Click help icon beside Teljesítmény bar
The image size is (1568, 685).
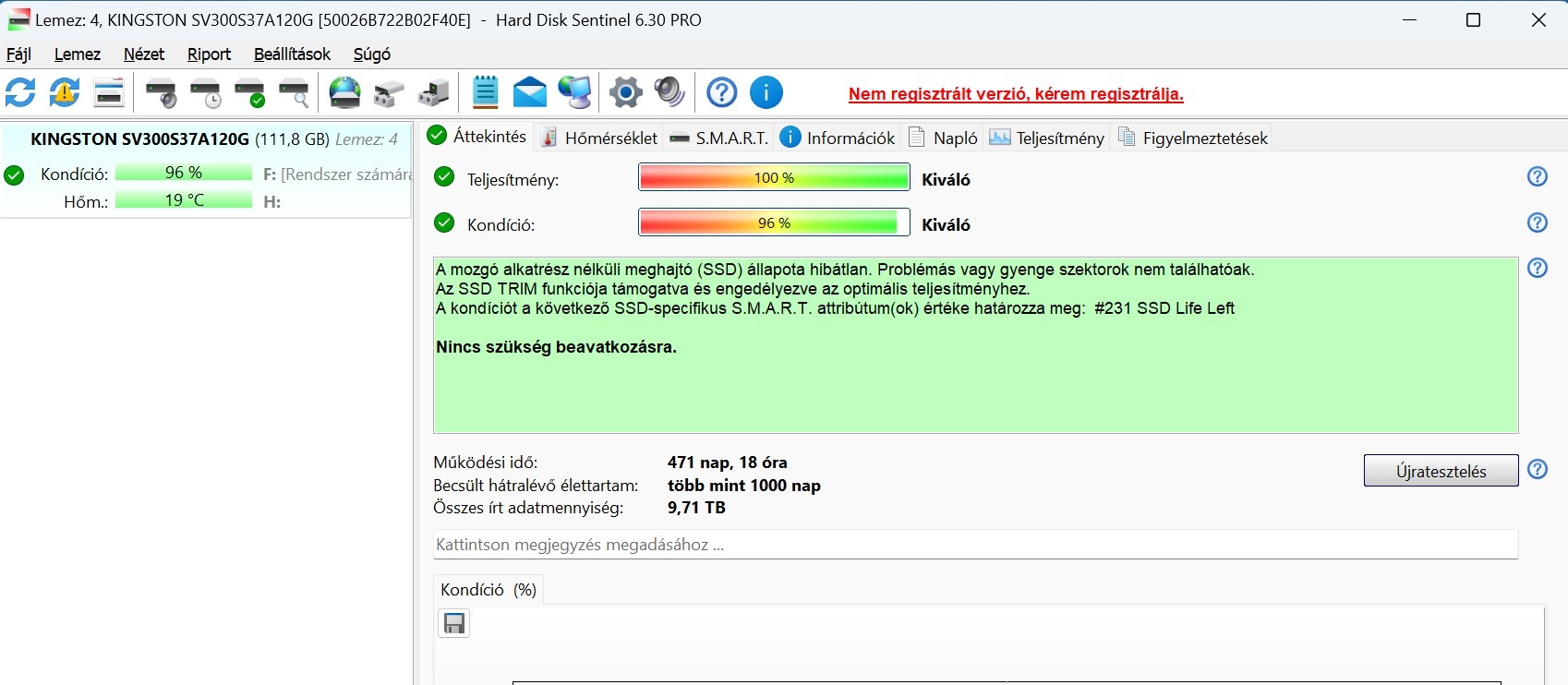tap(1538, 176)
